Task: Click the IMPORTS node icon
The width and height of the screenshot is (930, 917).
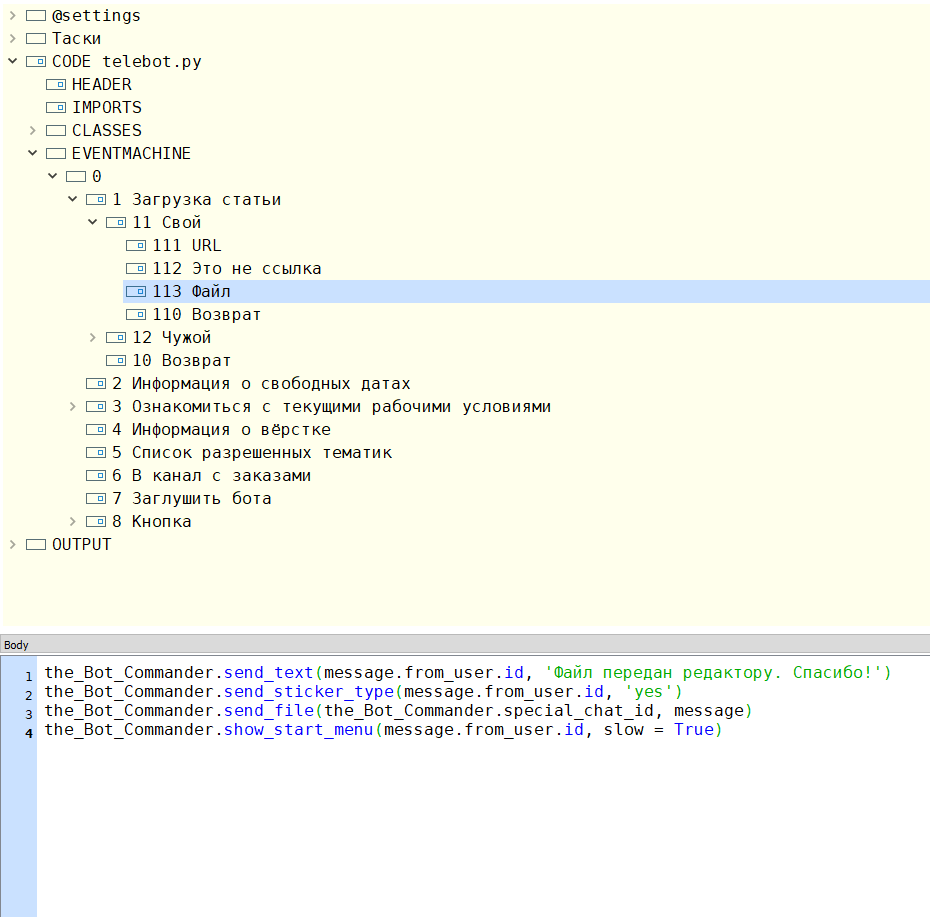Action: tap(56, 107)
